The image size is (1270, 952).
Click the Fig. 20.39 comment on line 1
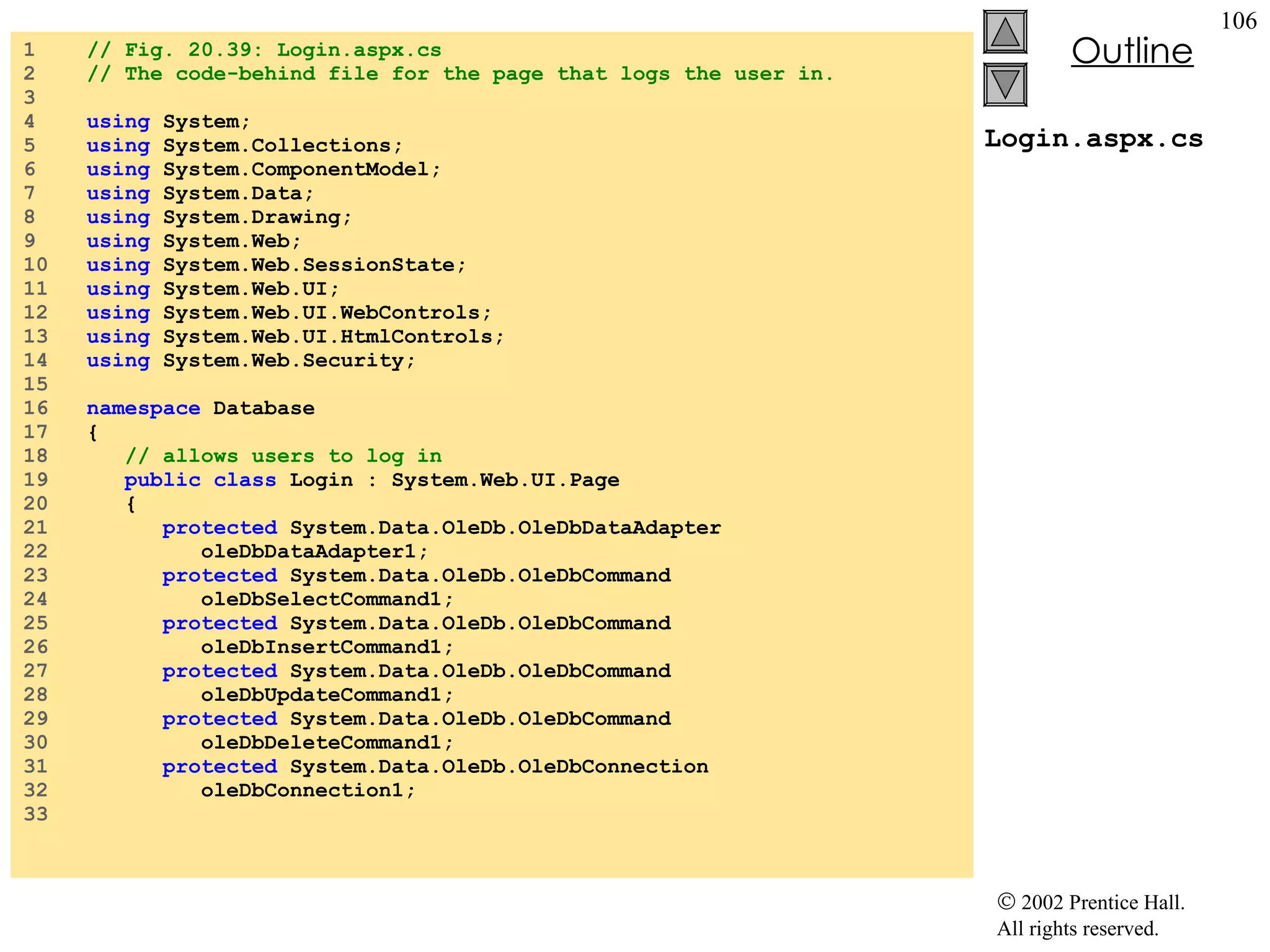pyautogui.click(x=264, y=50)
